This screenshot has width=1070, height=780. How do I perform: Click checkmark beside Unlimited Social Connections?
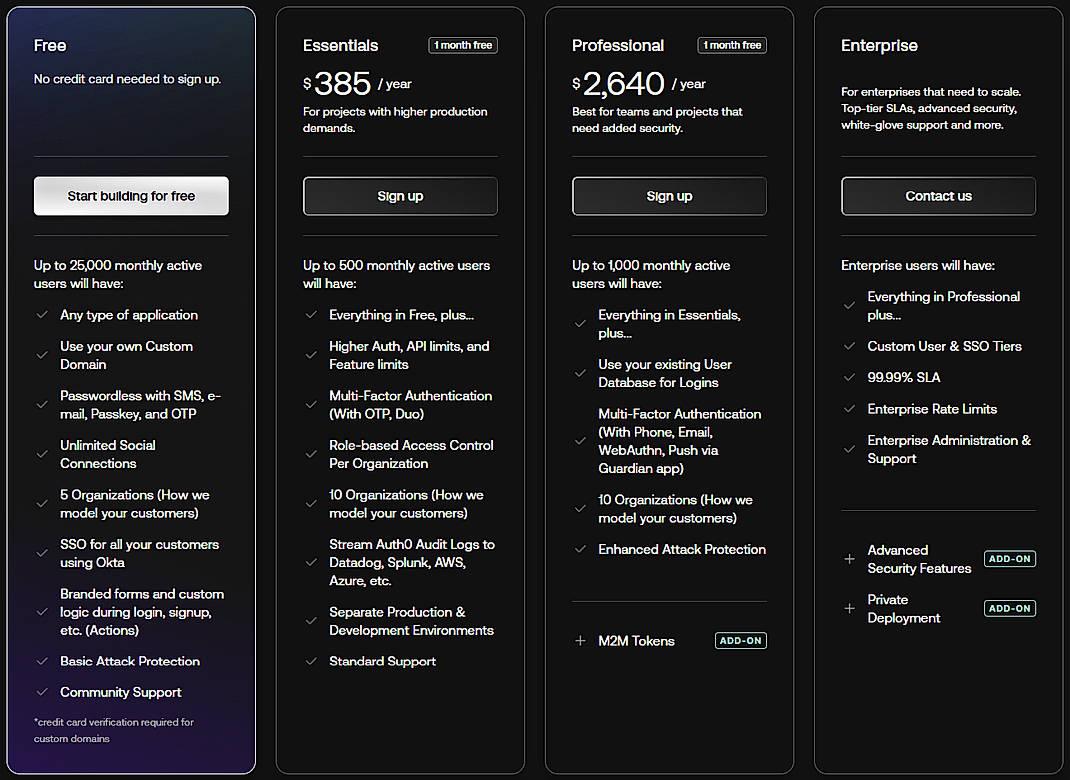(42, 454)
